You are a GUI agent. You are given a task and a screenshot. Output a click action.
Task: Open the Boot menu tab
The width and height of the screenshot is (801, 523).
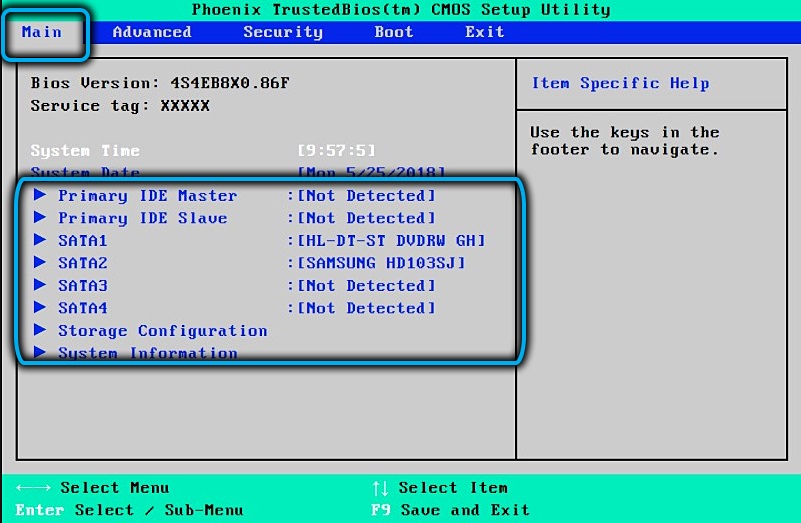click(x=393, y=32)
